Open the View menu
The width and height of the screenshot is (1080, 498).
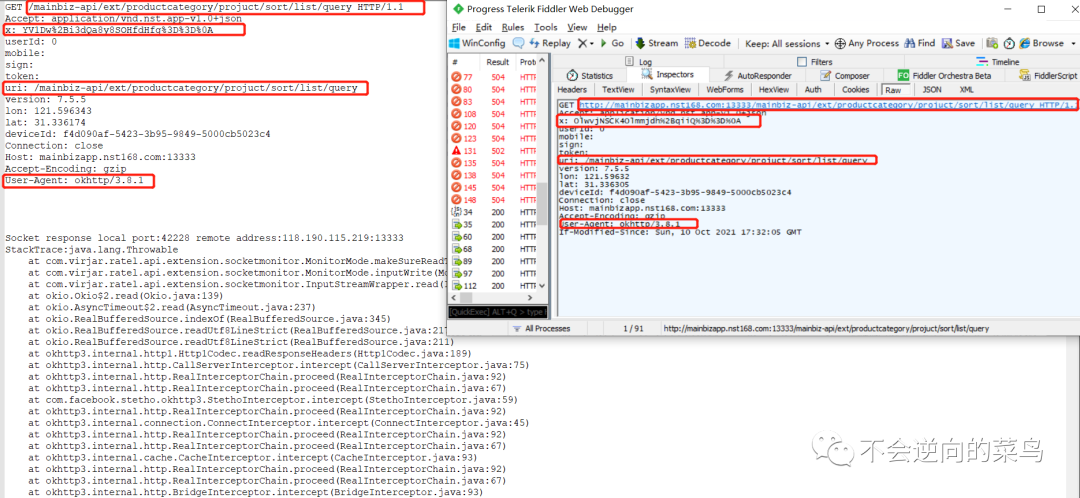[x=577, y=27]
